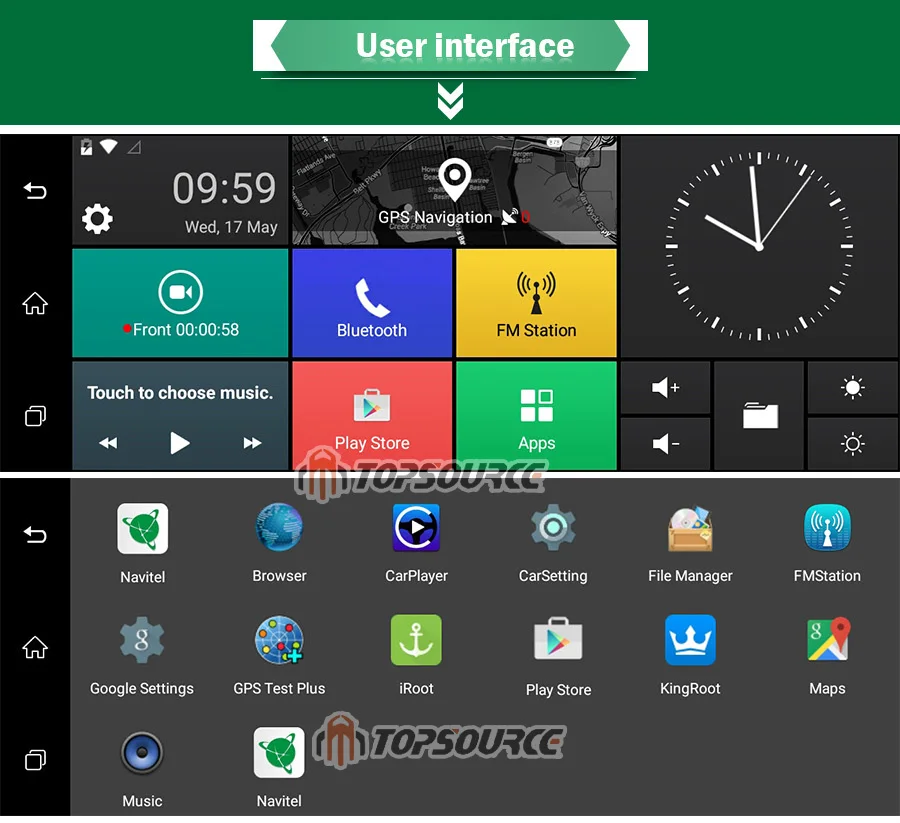The image size is (900, 823).
Task: Return home from the app drawer screen
Action: point(35,647)
